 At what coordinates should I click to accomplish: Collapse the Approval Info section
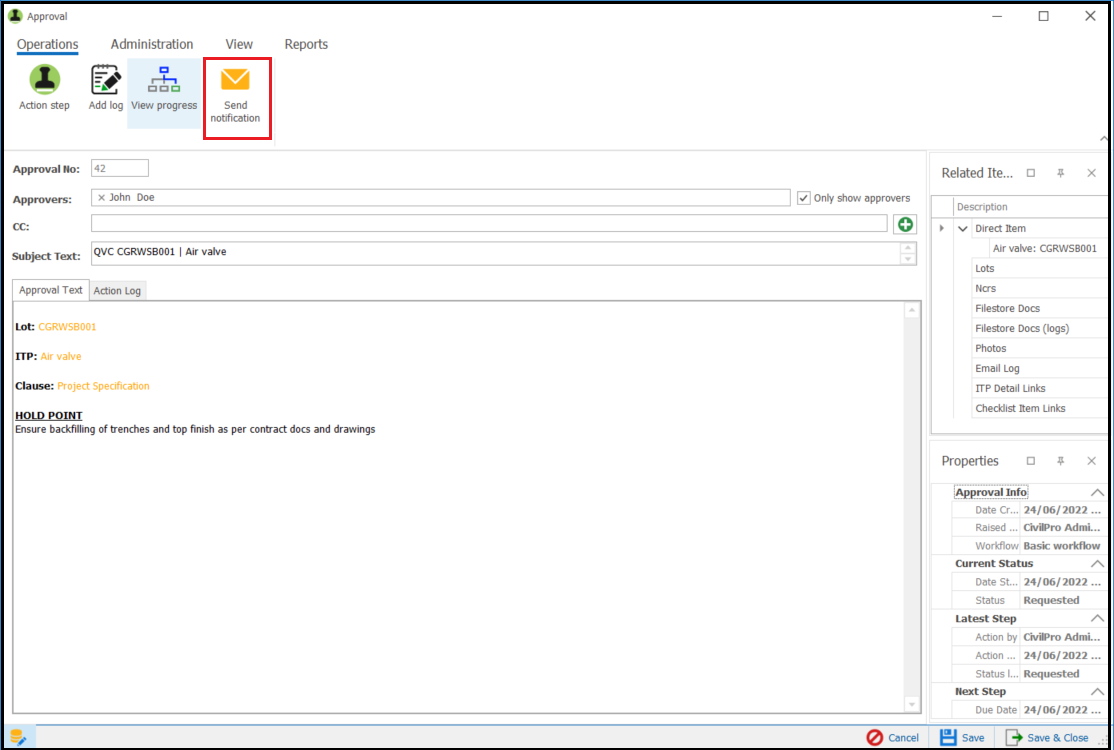(x=1097, y=493)
